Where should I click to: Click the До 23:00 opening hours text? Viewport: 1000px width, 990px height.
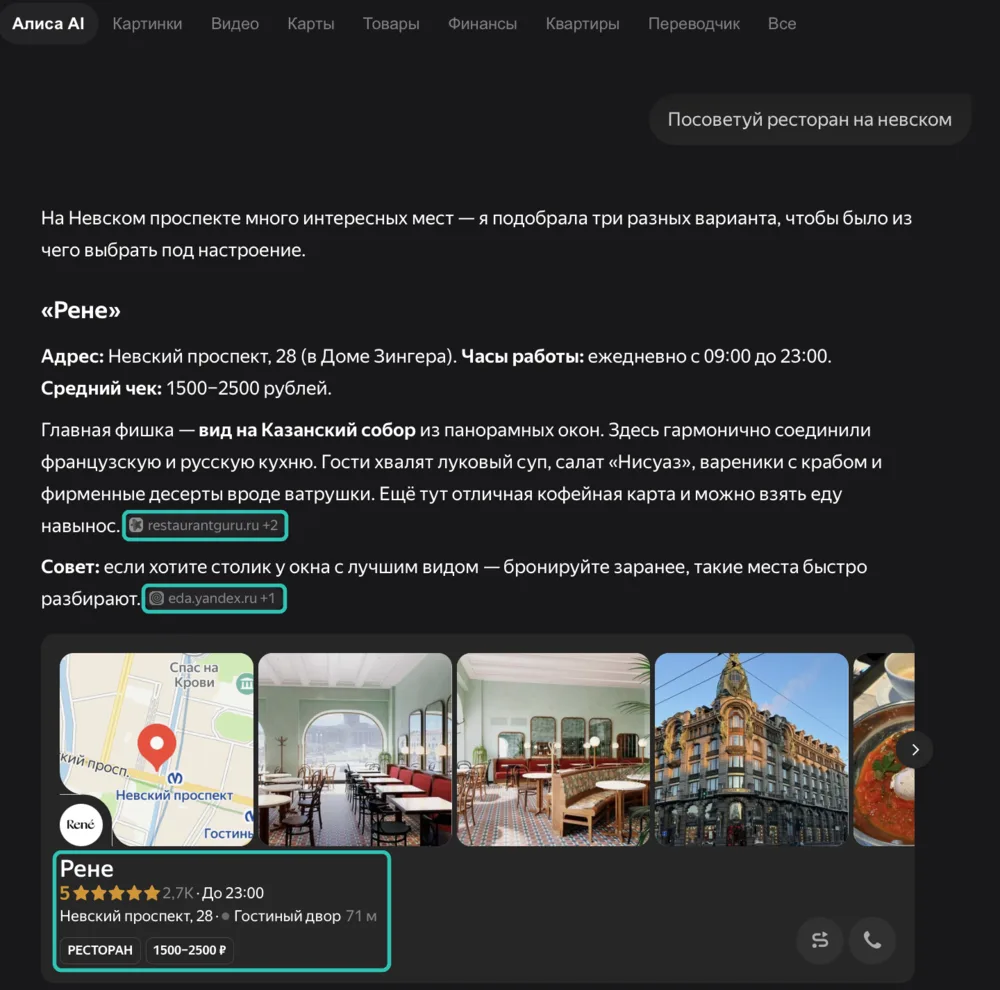pyautogui.click(x=233, y=893)
